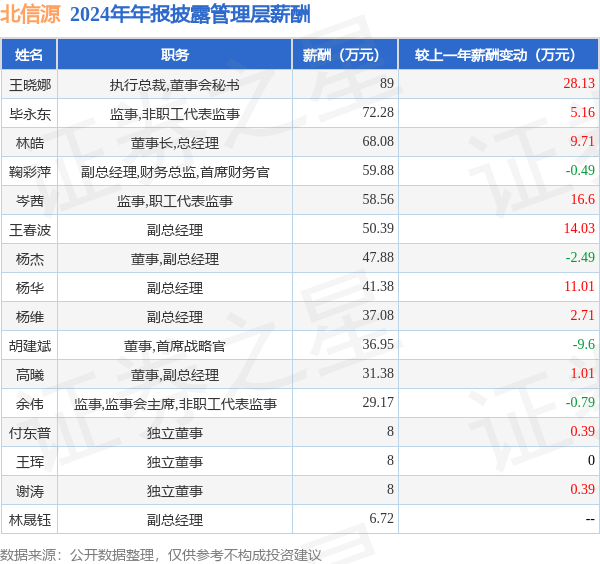Click salary change -0.49
600x564 pixels.
click(580, 170)
